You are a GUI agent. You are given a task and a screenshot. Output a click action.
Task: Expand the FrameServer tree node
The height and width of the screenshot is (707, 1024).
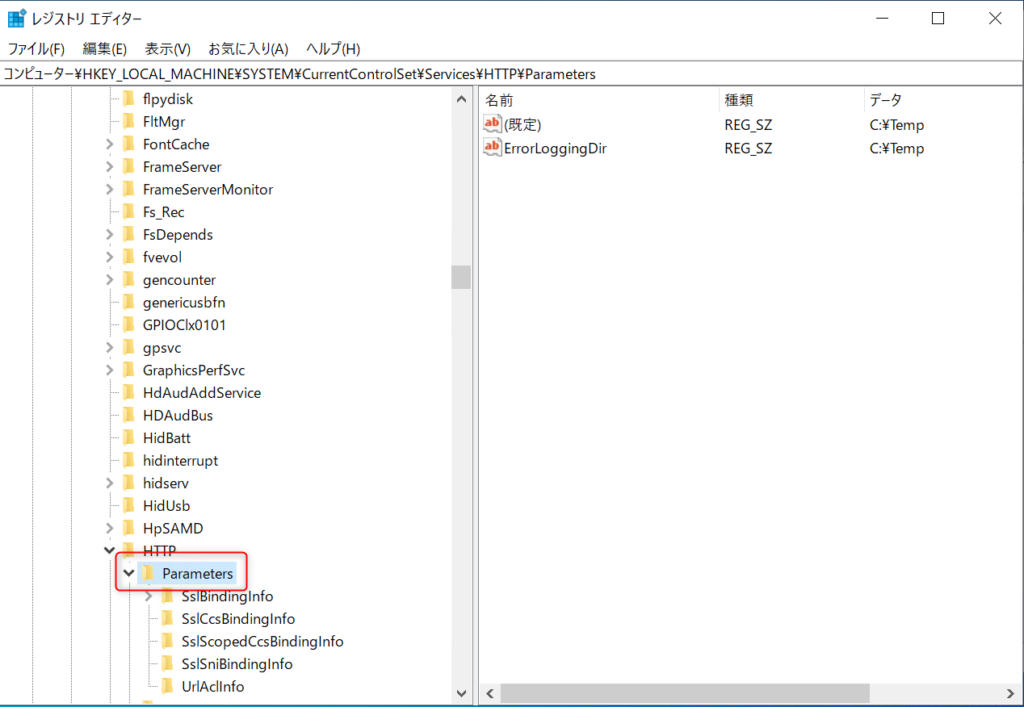click(110, 166)
